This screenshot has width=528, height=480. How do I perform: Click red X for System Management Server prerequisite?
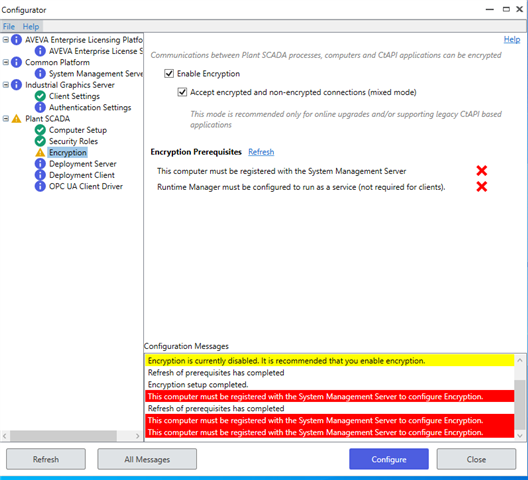482,171
